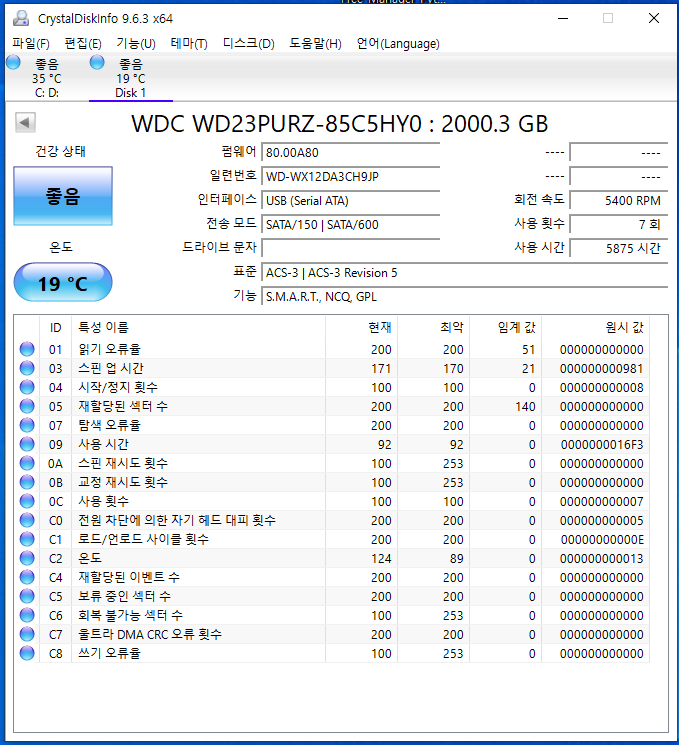Click status orb for ID C0 row
The image size is (679, 745).
27,520
